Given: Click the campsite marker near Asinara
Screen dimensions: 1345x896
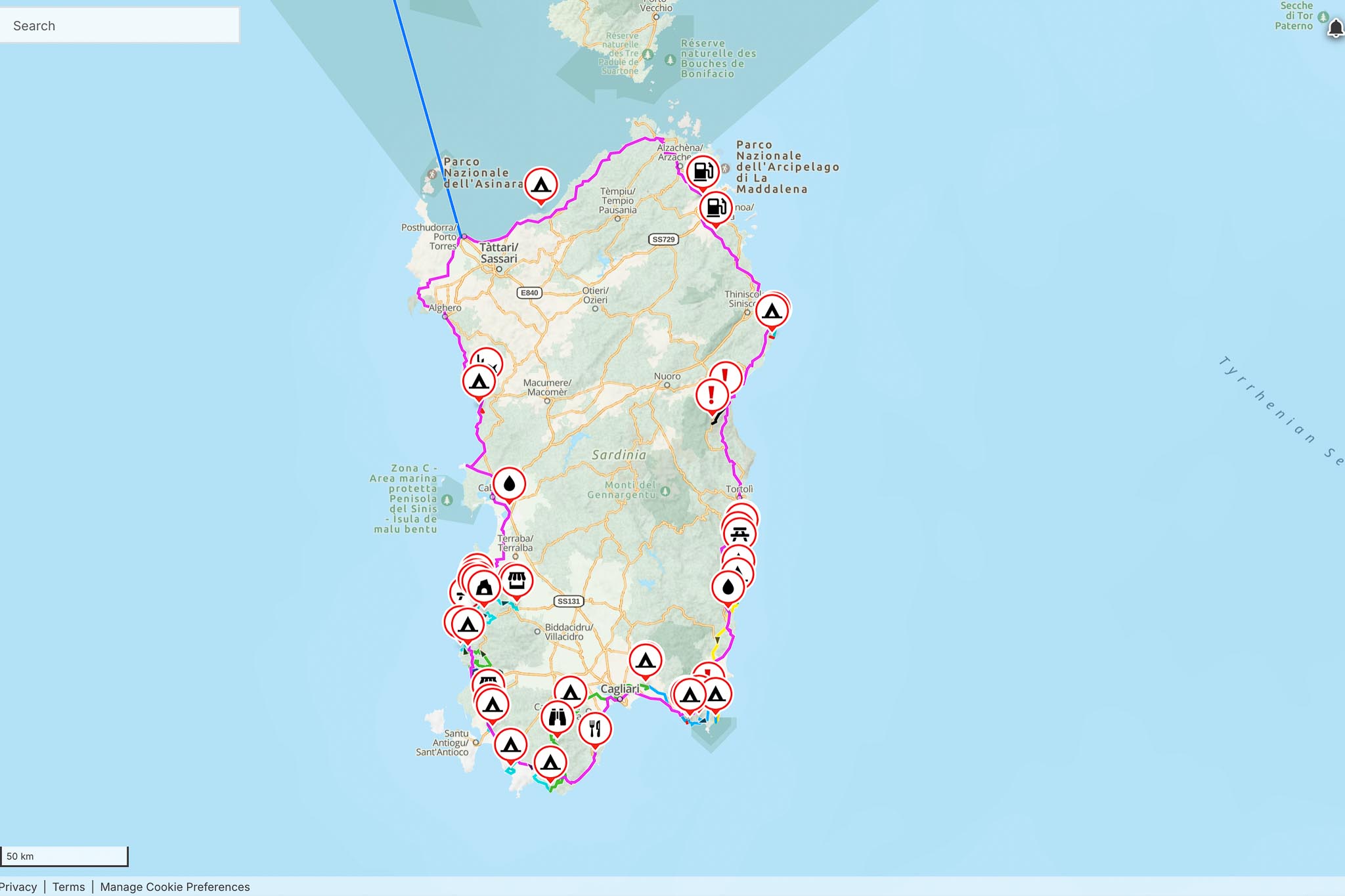Looking at the screenshot, I should coord(540,184).
